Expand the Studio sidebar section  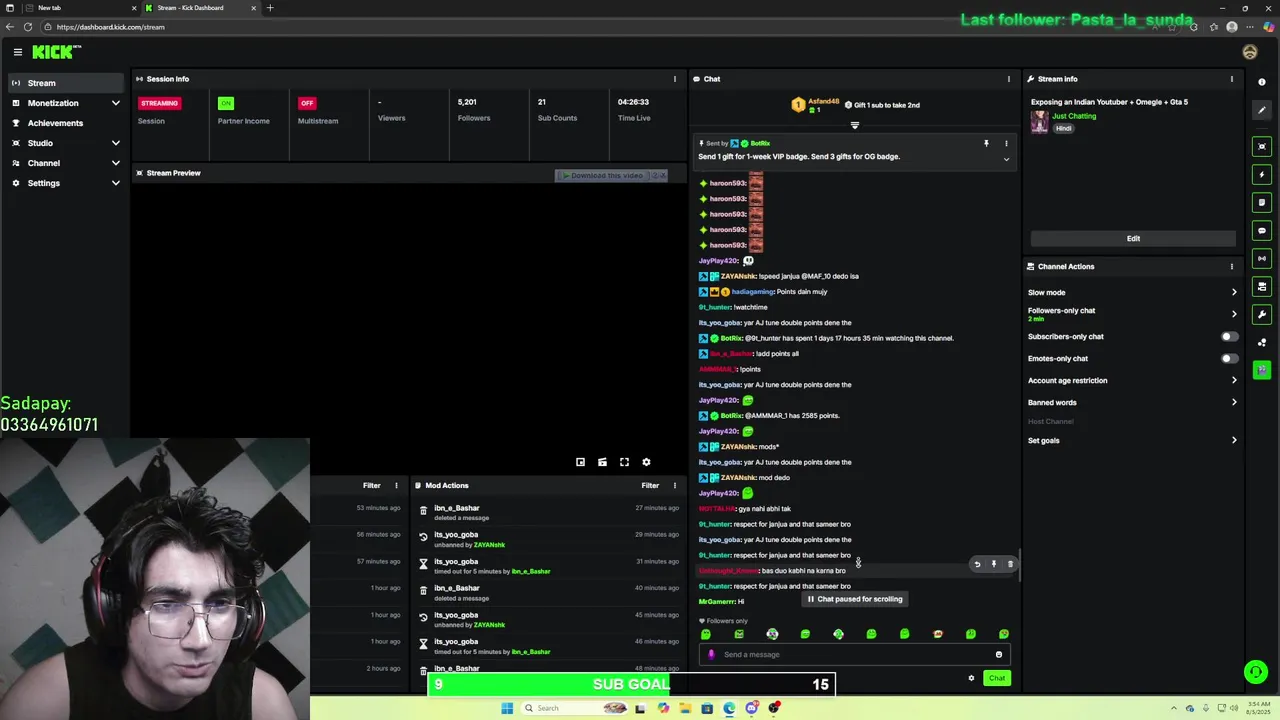(65, 143)
